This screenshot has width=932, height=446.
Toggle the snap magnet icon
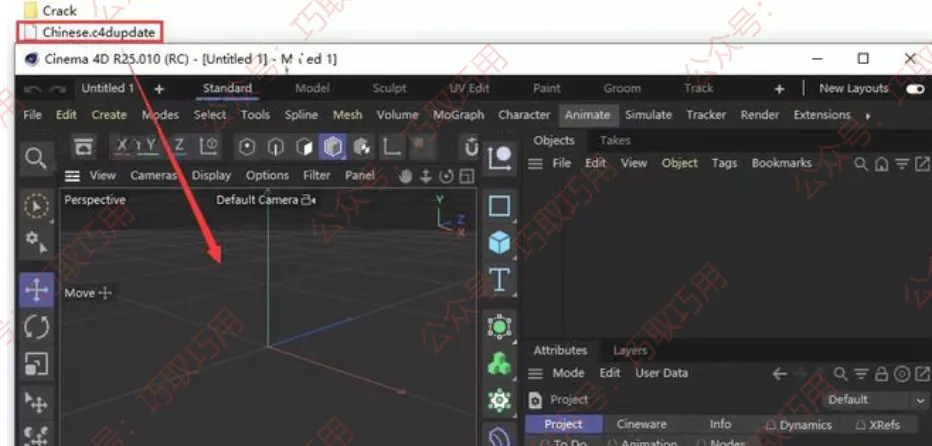[x=471, y=146]
